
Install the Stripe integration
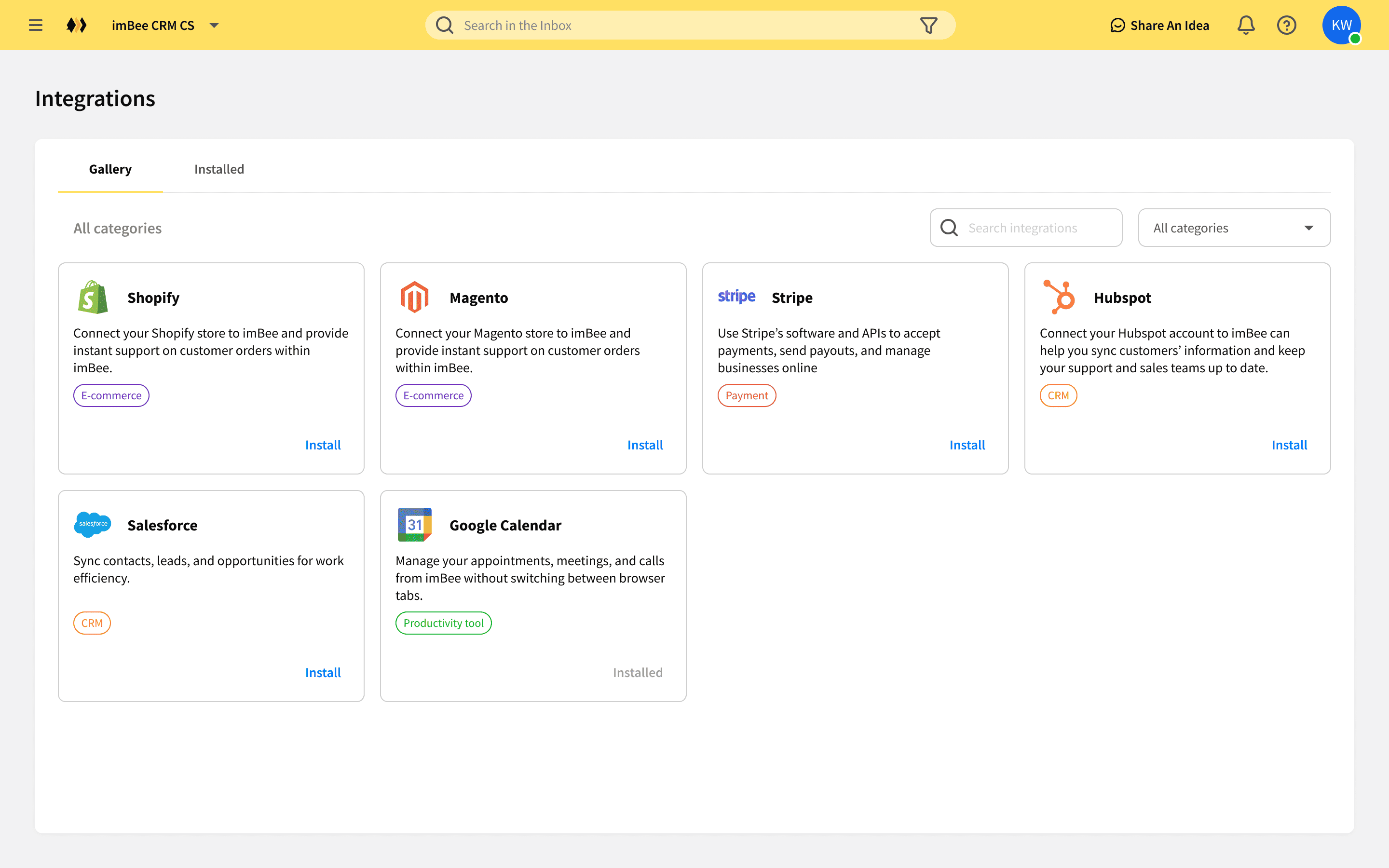pyautogui.click(x=967, y=445)
